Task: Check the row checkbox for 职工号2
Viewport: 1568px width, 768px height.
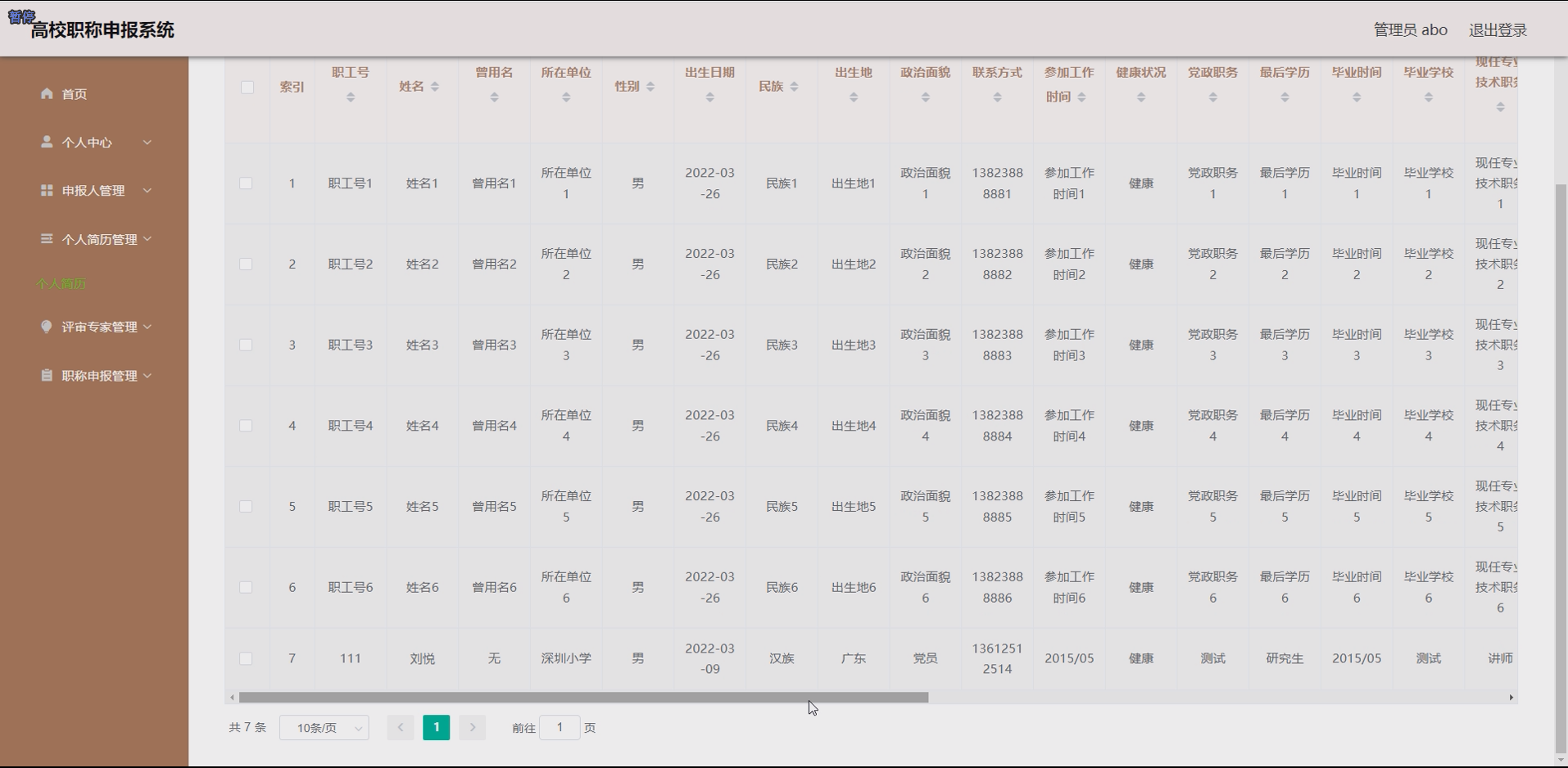Action: (x=246, y=264)
